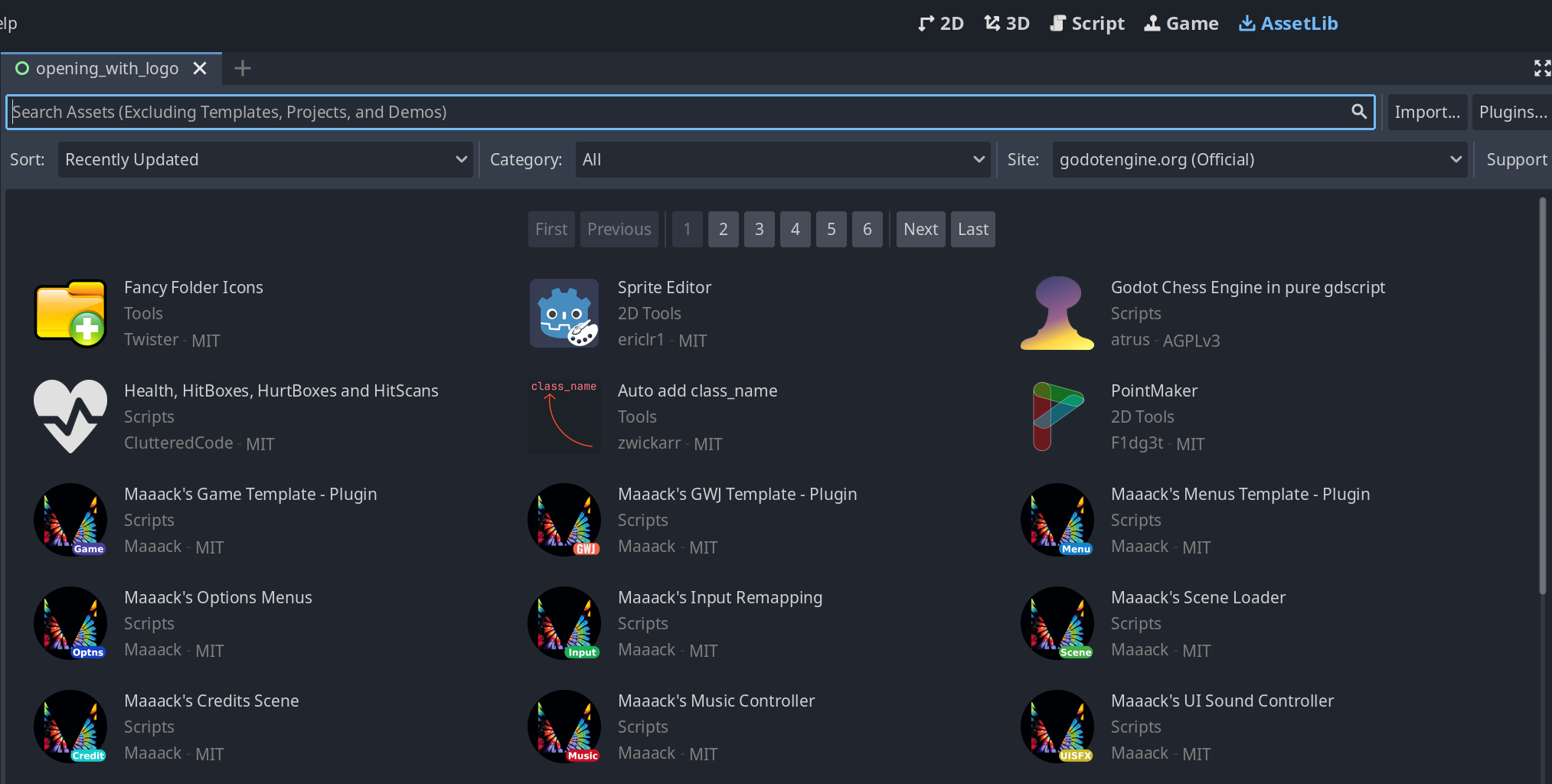
Task: Click the Next page button
Action: (x=920, y=230)
